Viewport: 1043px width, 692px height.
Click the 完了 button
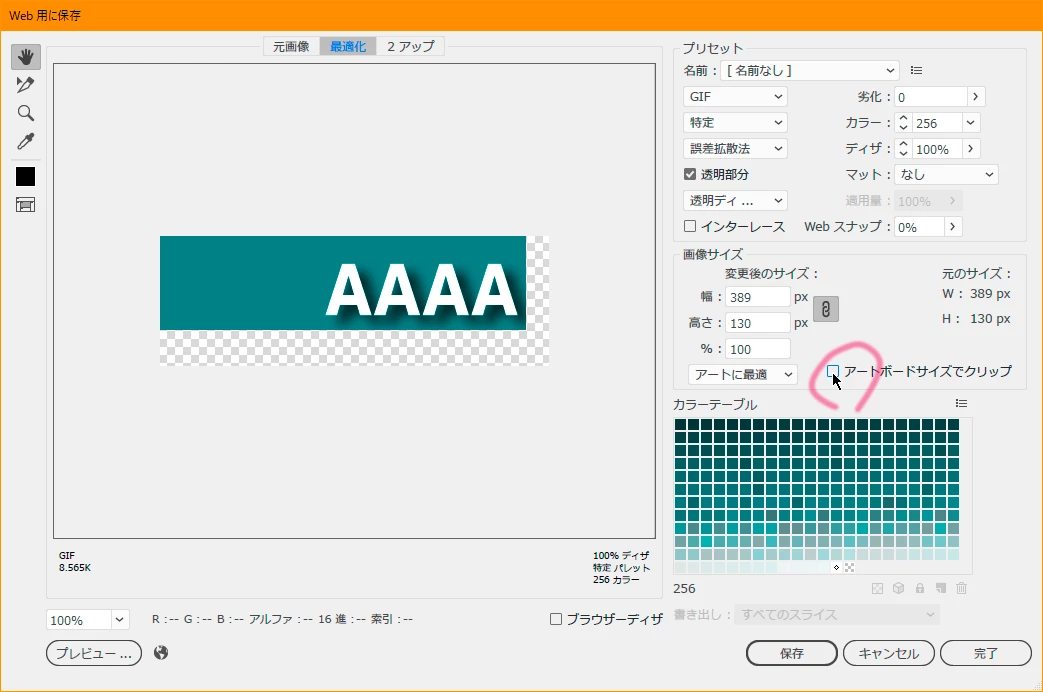(x=986, y=653)
